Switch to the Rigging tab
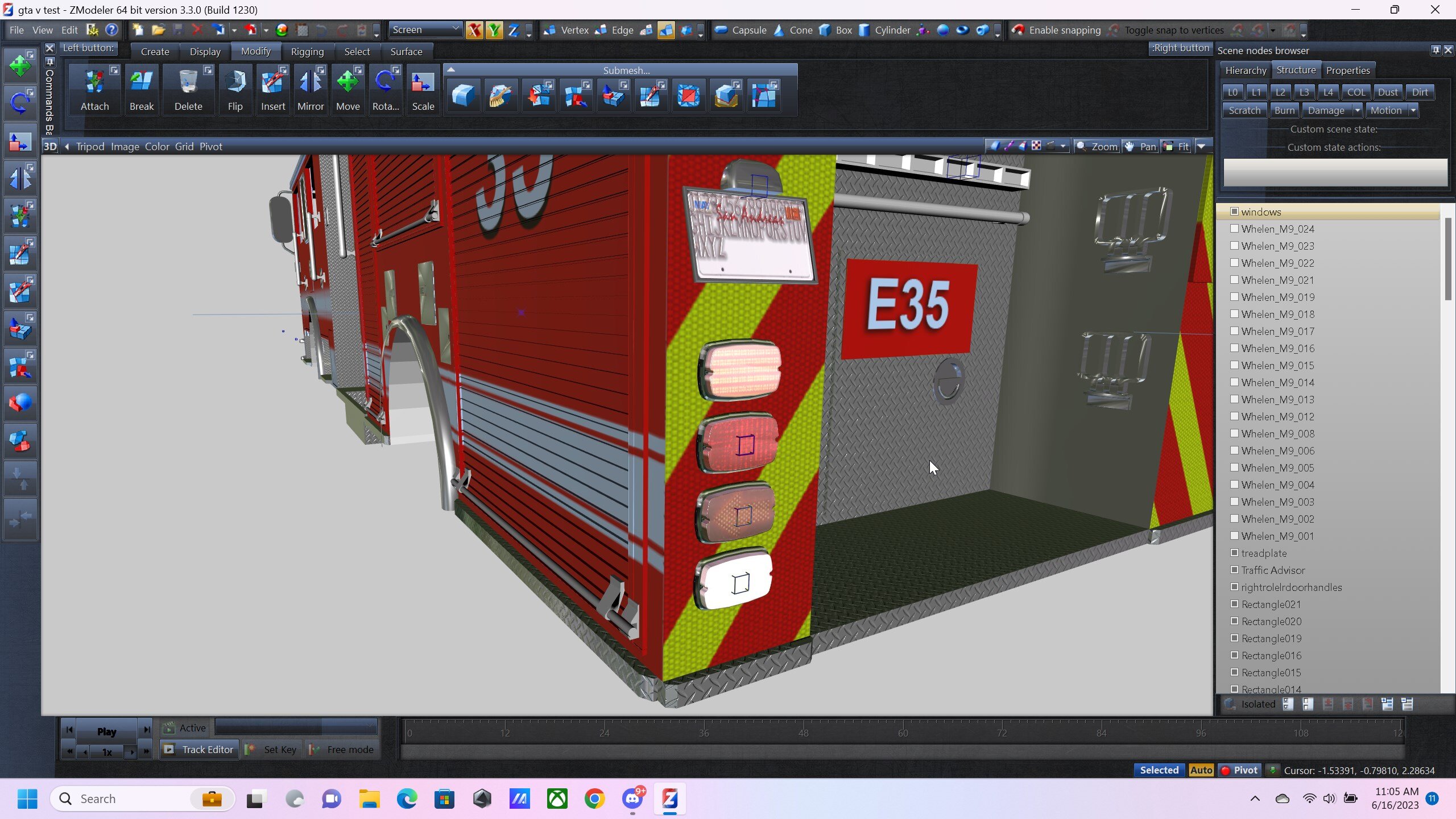Screen dimensions: 1456x819 click(x=307, y=52)
